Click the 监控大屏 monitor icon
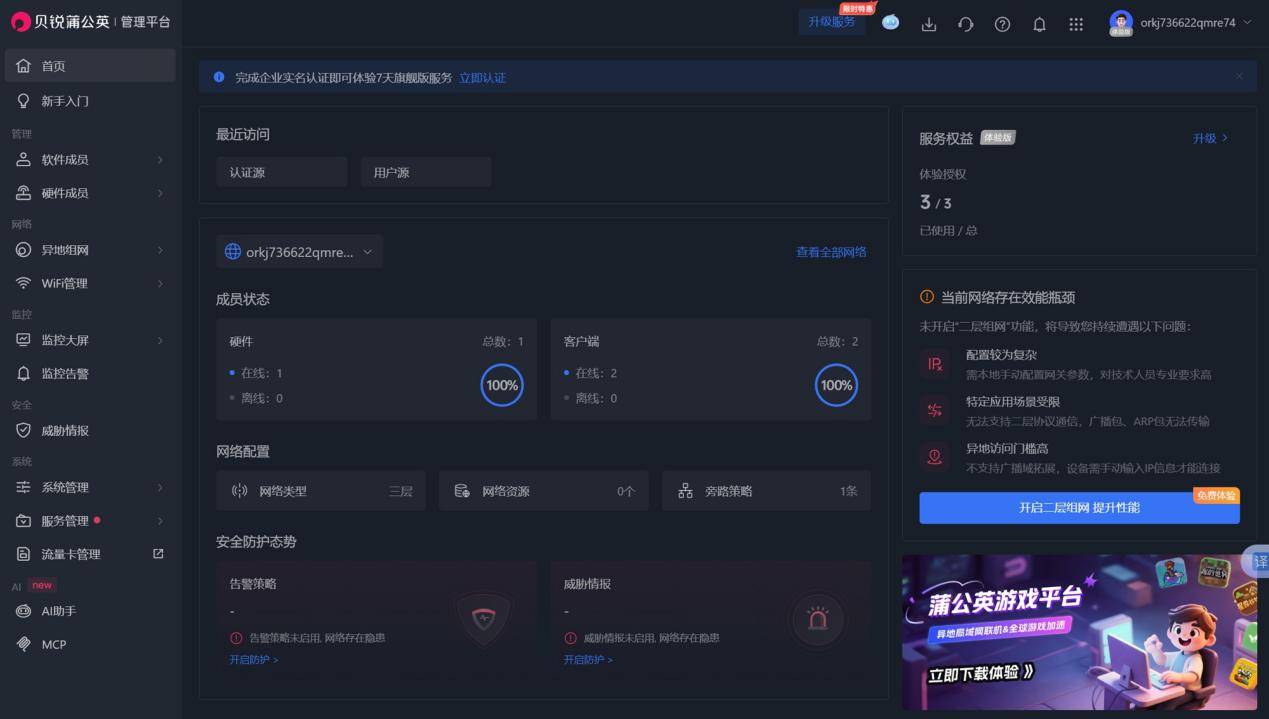The image size is (1269, 719). pos(23,340)
